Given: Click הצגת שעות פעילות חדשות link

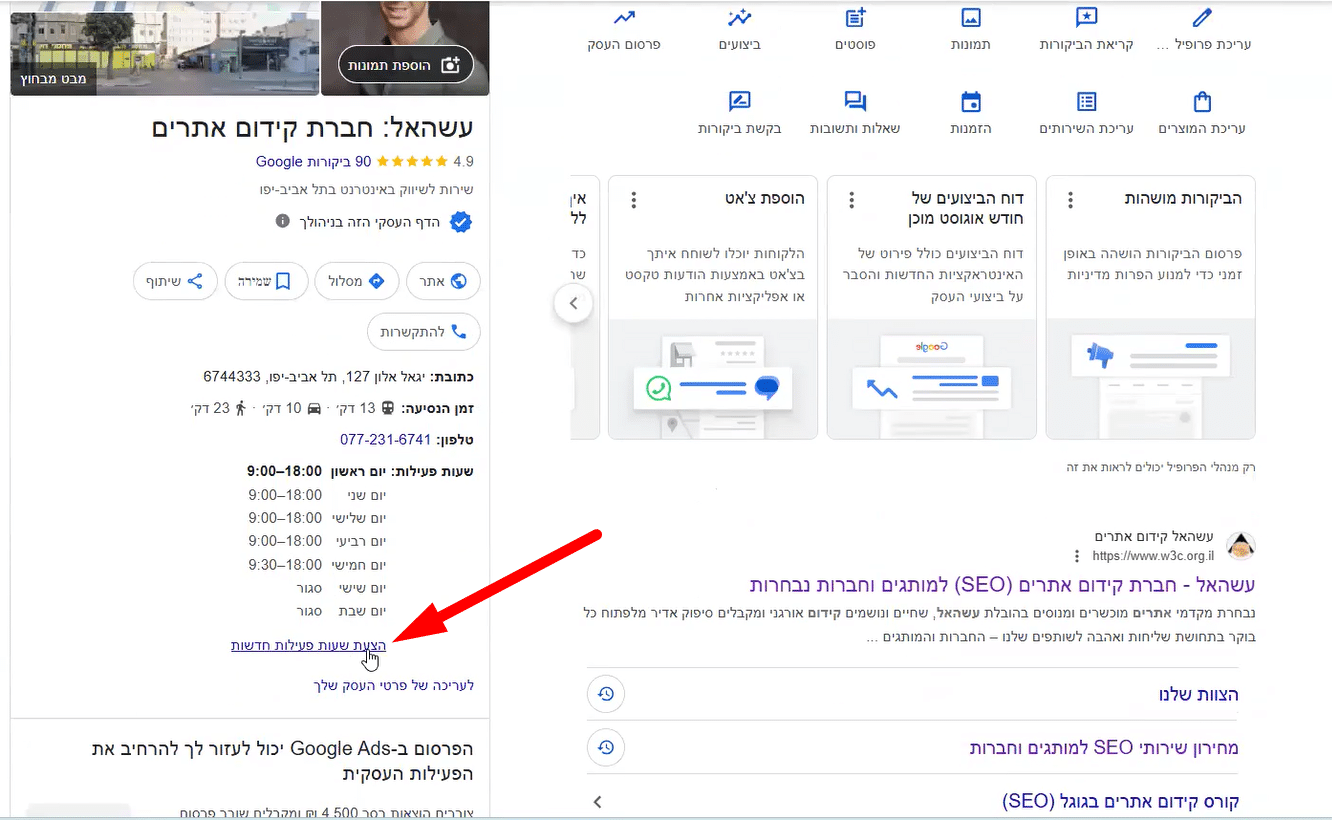Looking at the screenshot, I should tap(308, 646).
